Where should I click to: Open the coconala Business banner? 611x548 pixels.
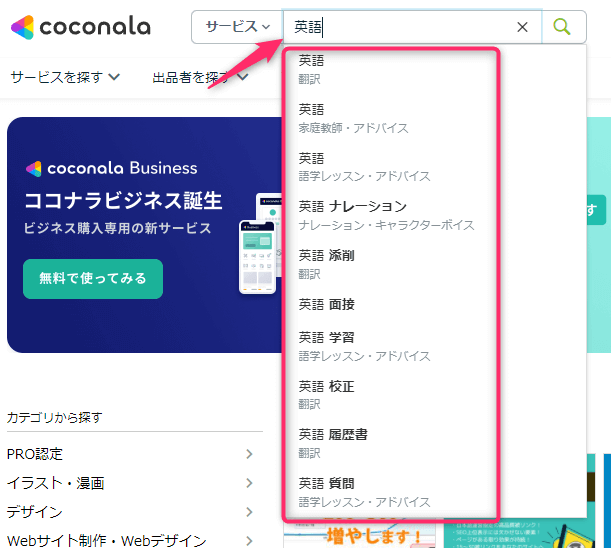tap(144, 235)
